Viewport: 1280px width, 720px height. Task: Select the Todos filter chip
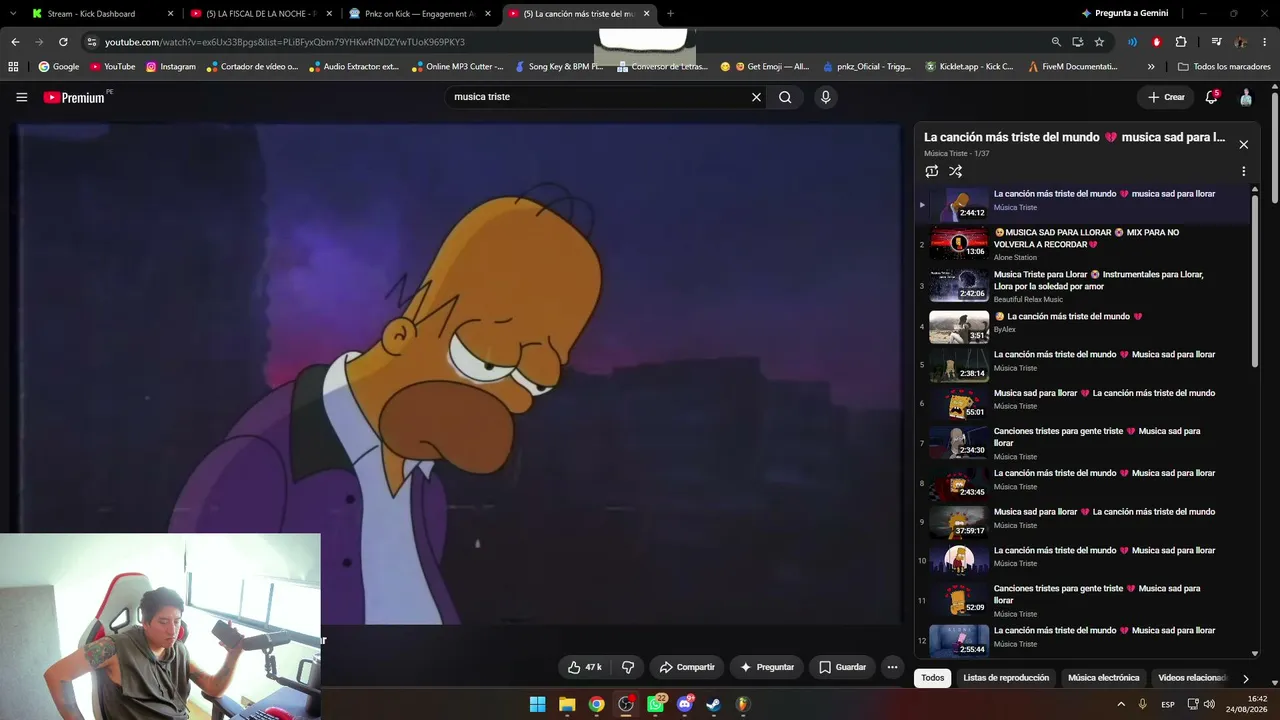933,678
